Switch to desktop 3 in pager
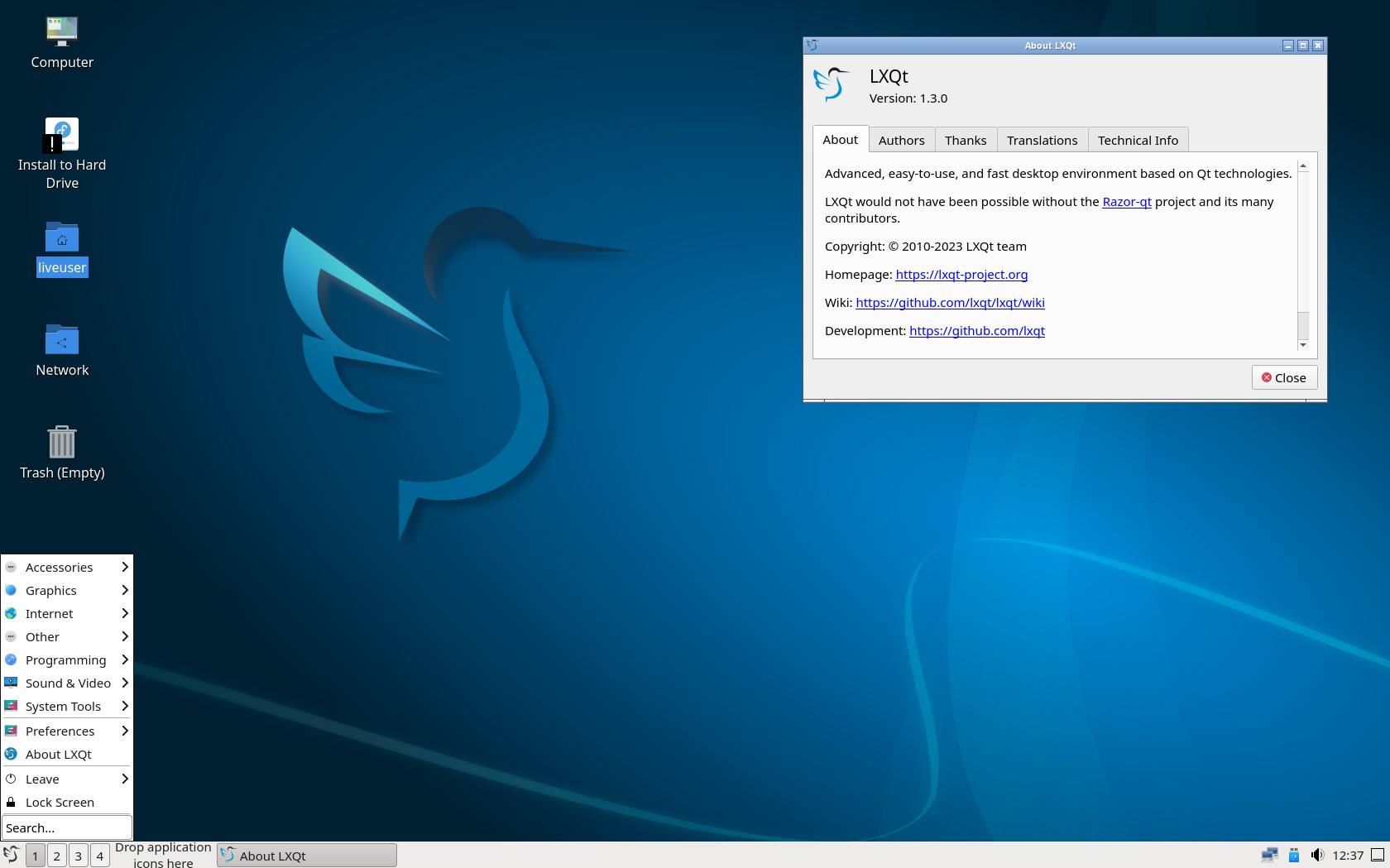The height and width of the screenshot is (868, 1390). tap(79, 856)
